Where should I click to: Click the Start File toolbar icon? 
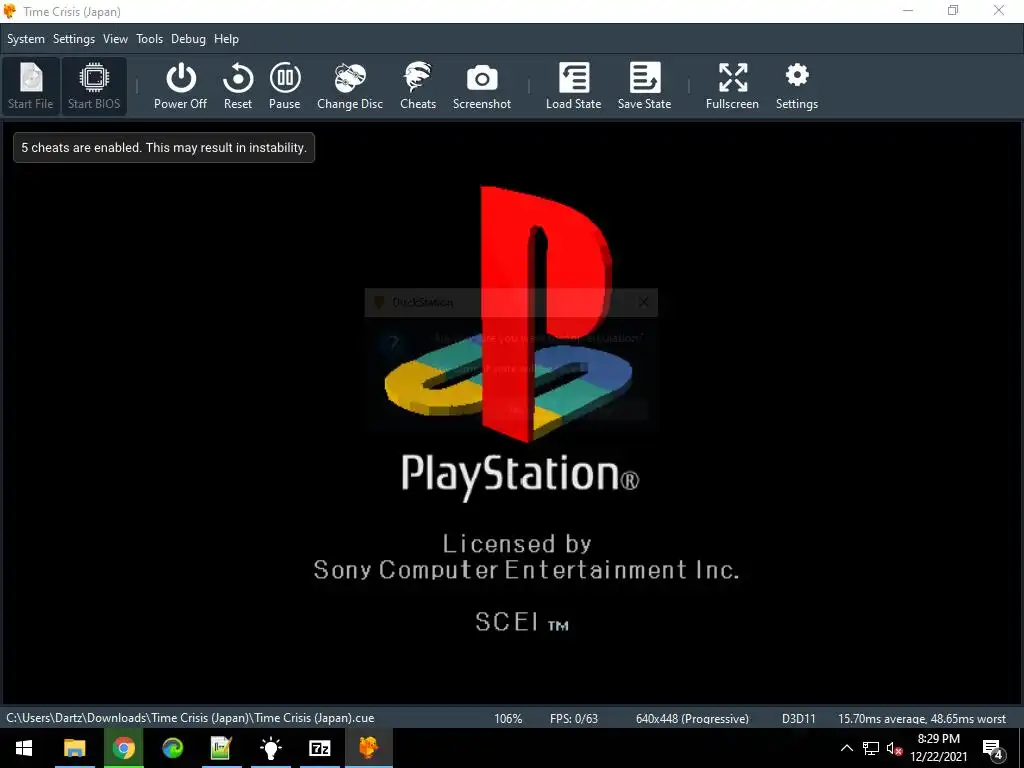tap(31, 86)
